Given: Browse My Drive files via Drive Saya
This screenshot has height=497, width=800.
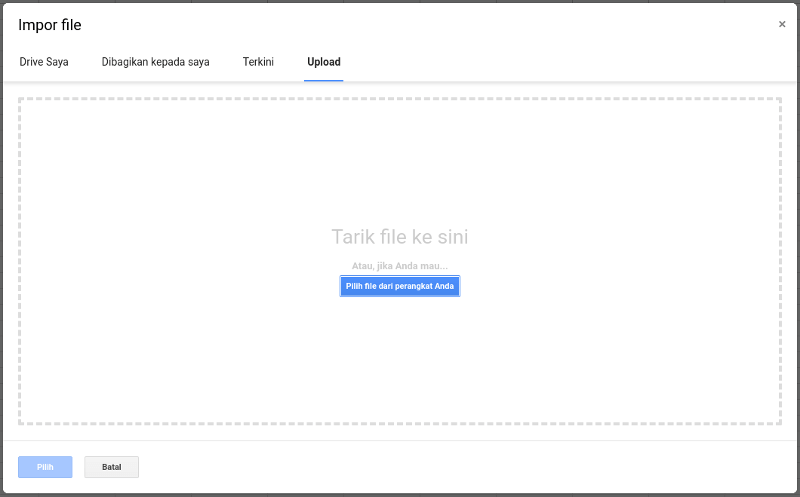Looking at the screenshot, I should [x=44, y=62].
